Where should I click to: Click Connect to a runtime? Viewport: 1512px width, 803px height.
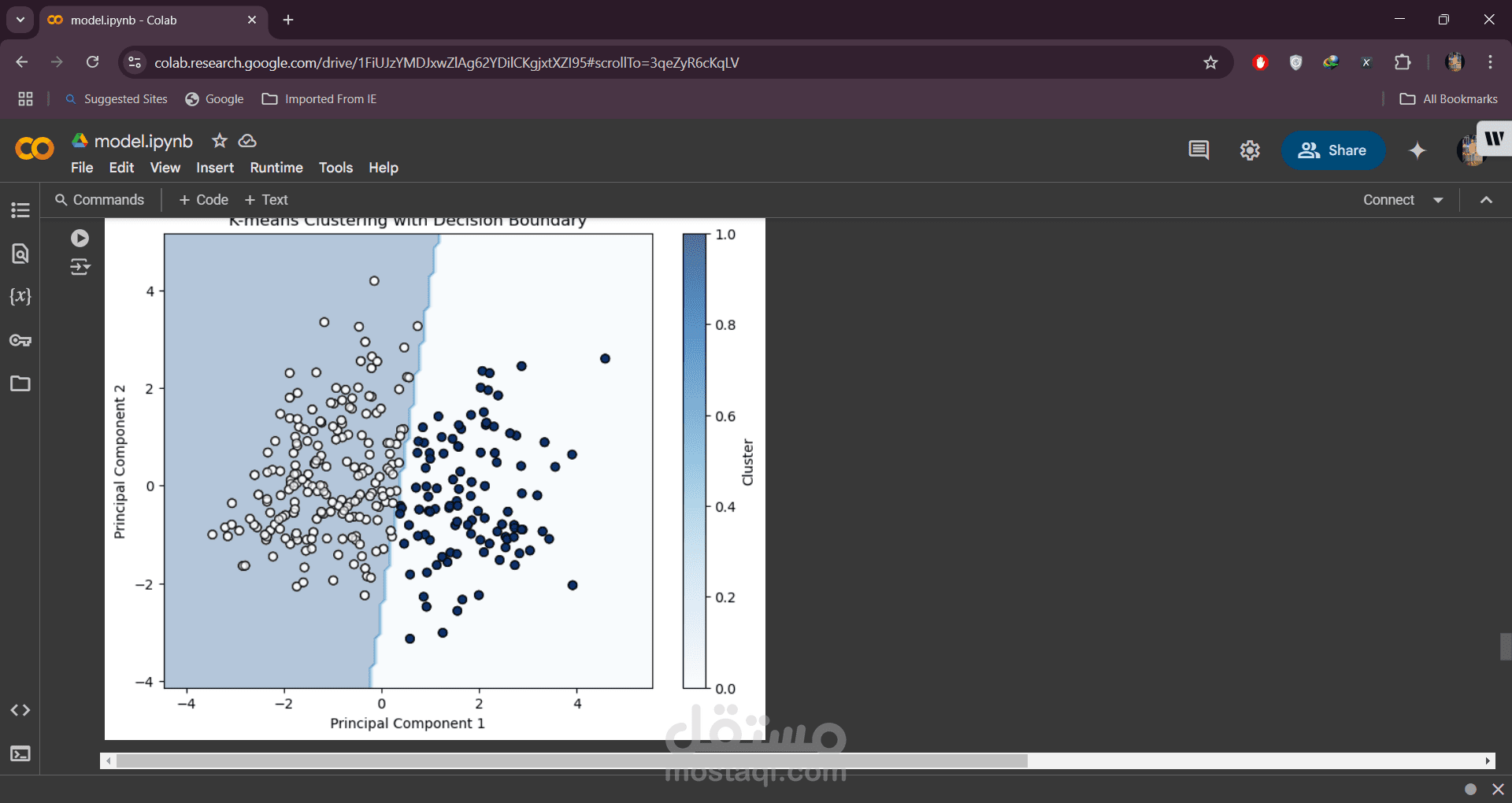[1388, 200]
